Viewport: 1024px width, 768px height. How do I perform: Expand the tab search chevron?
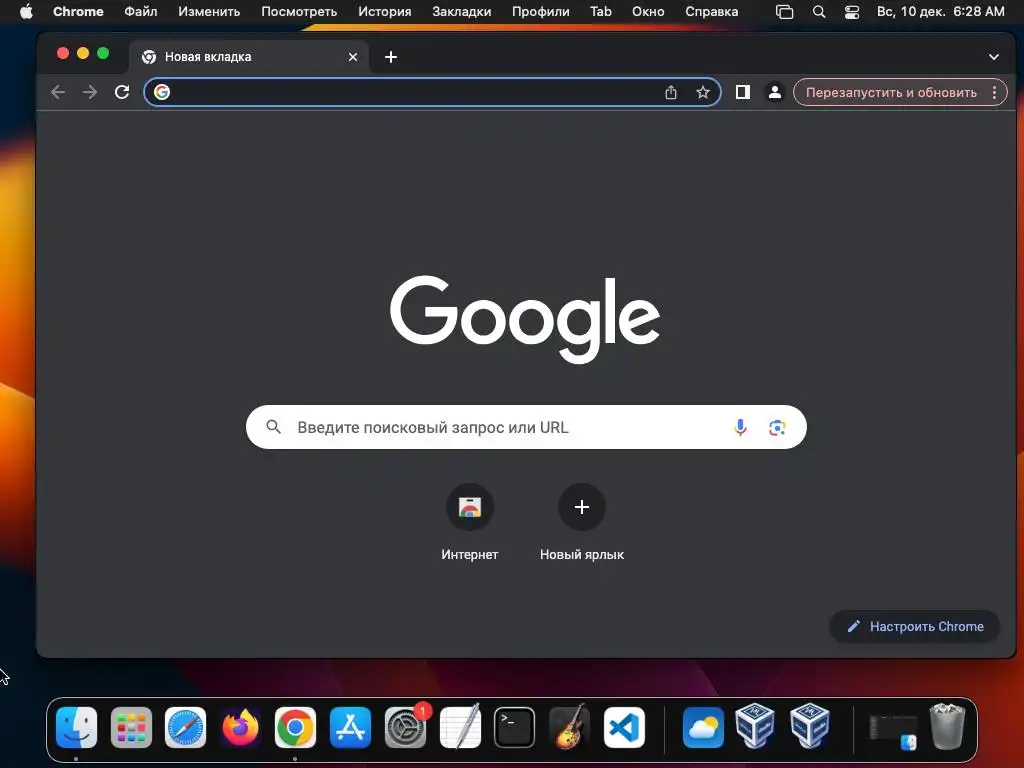[x=993, y=57]
